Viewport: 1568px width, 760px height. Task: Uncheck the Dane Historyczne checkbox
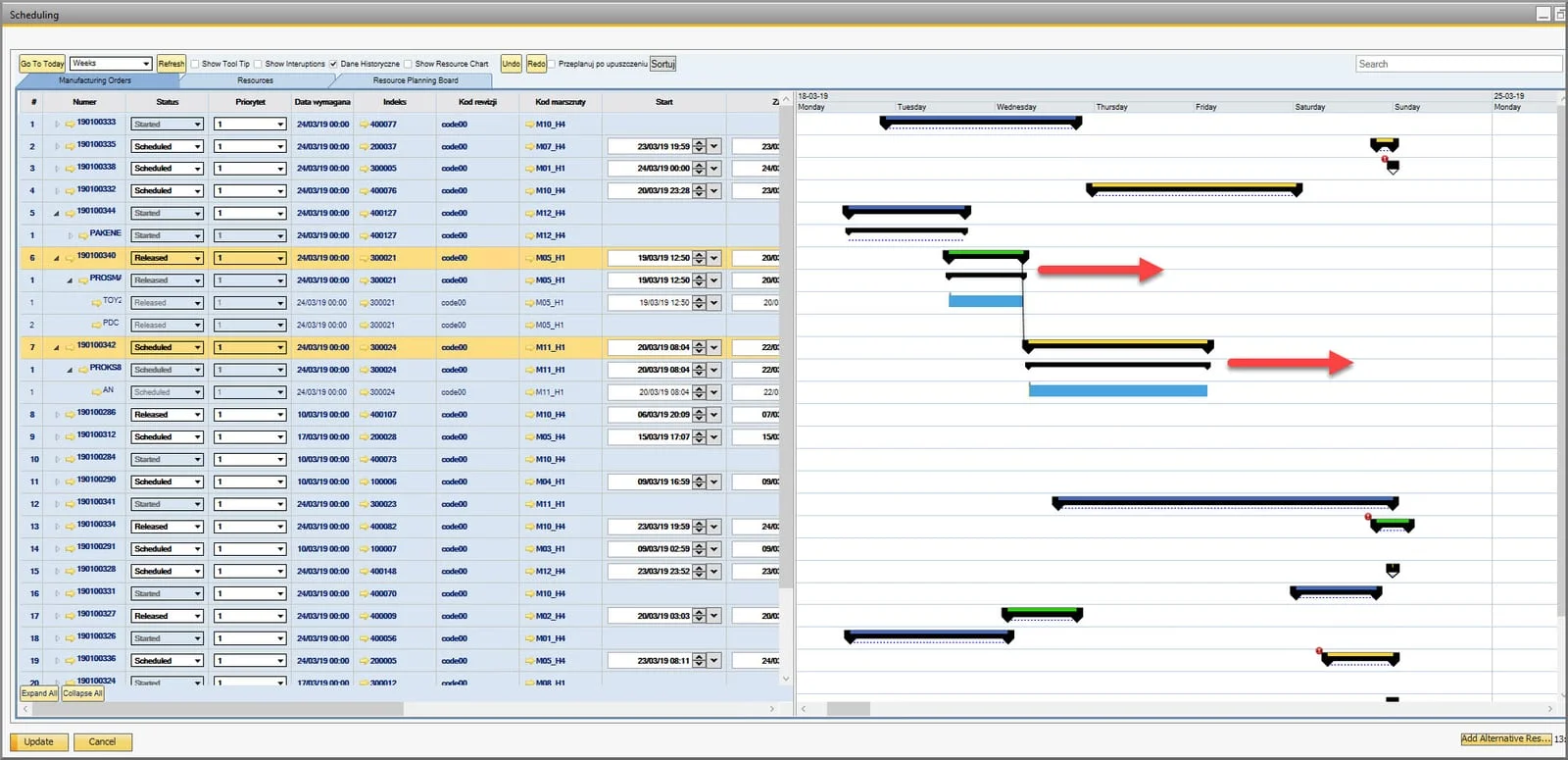click(x=333, y=64)
